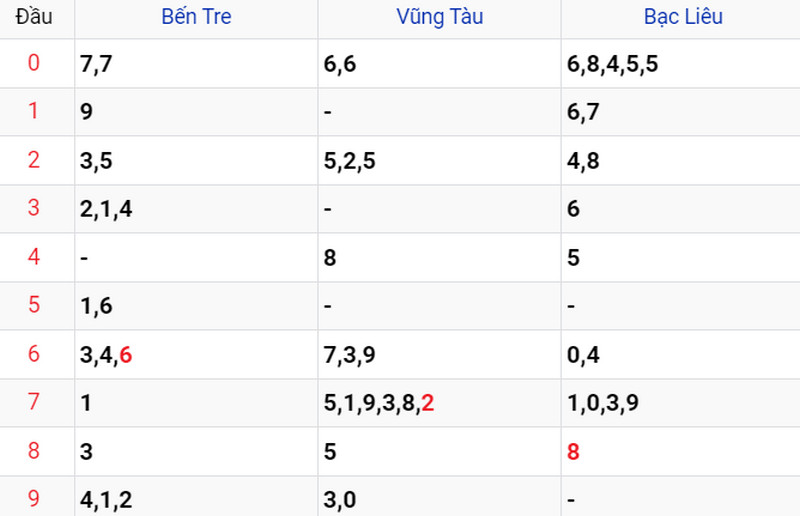Select row header 1 in Đầu column
800x516 pixels.
click(x=34, y=111)
